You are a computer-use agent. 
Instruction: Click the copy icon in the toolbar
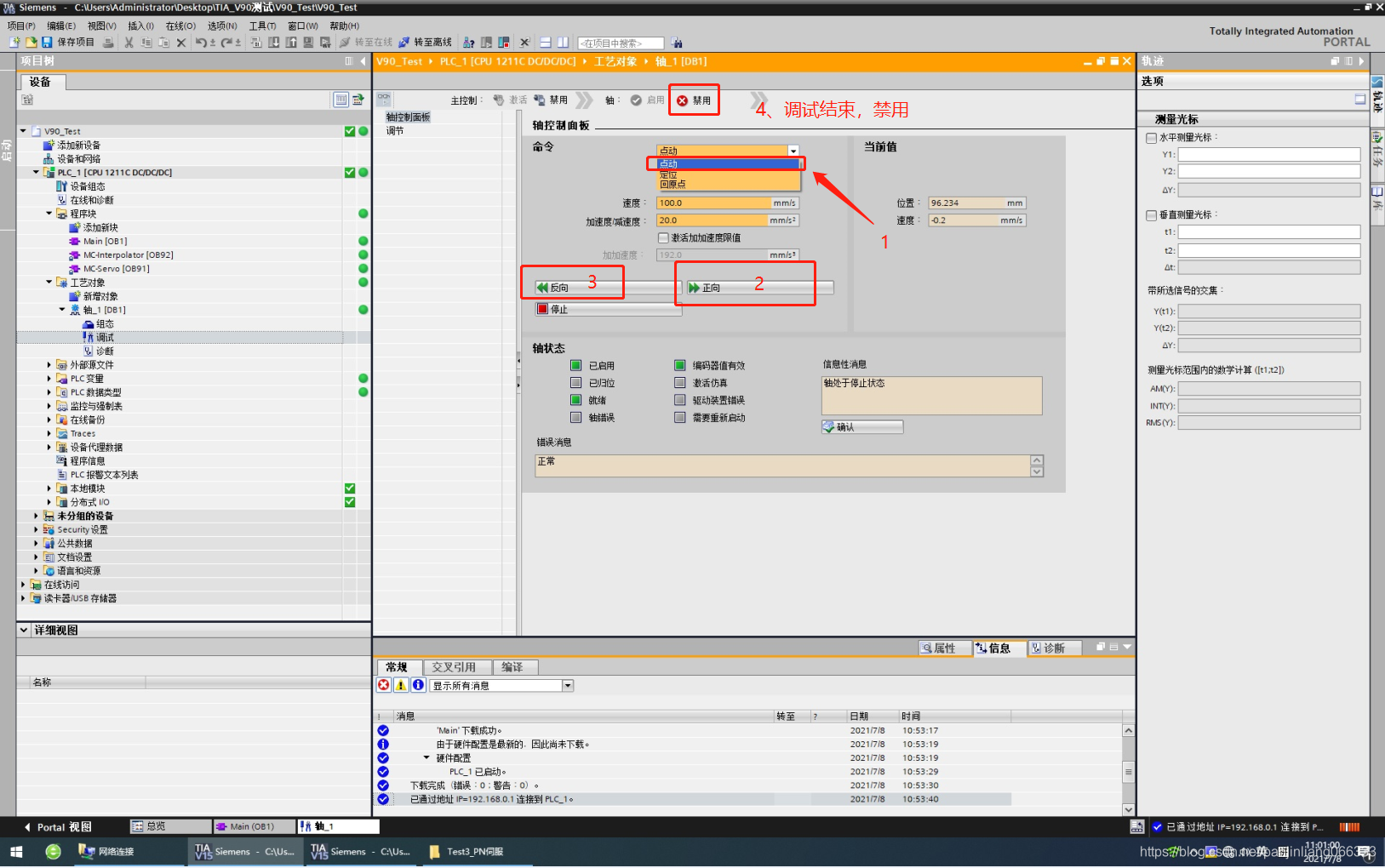pyautogui.click(x=146, y=42)
